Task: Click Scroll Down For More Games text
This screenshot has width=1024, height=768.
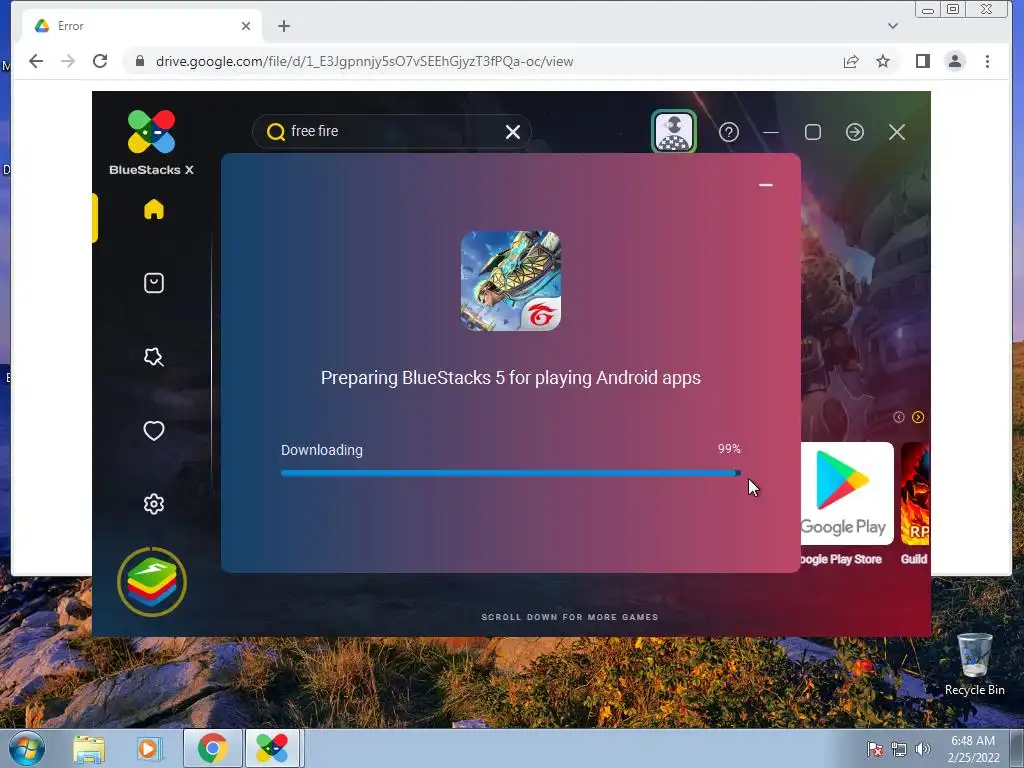Action: (569, 616)
